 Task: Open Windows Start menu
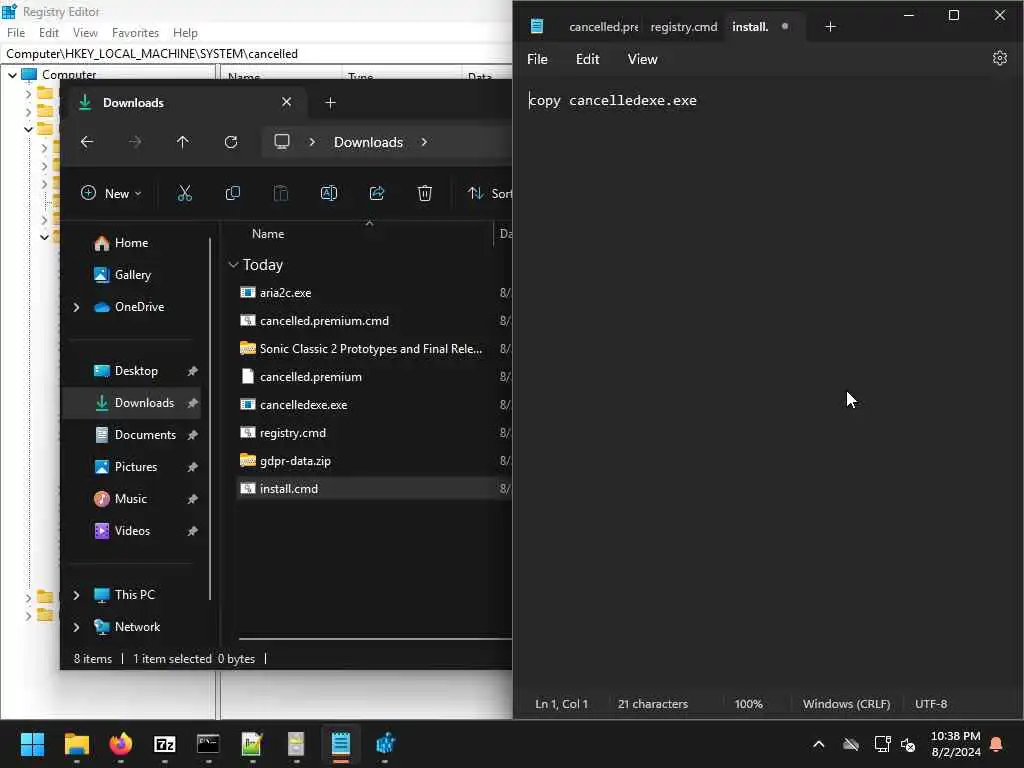(x=32, y=743)
